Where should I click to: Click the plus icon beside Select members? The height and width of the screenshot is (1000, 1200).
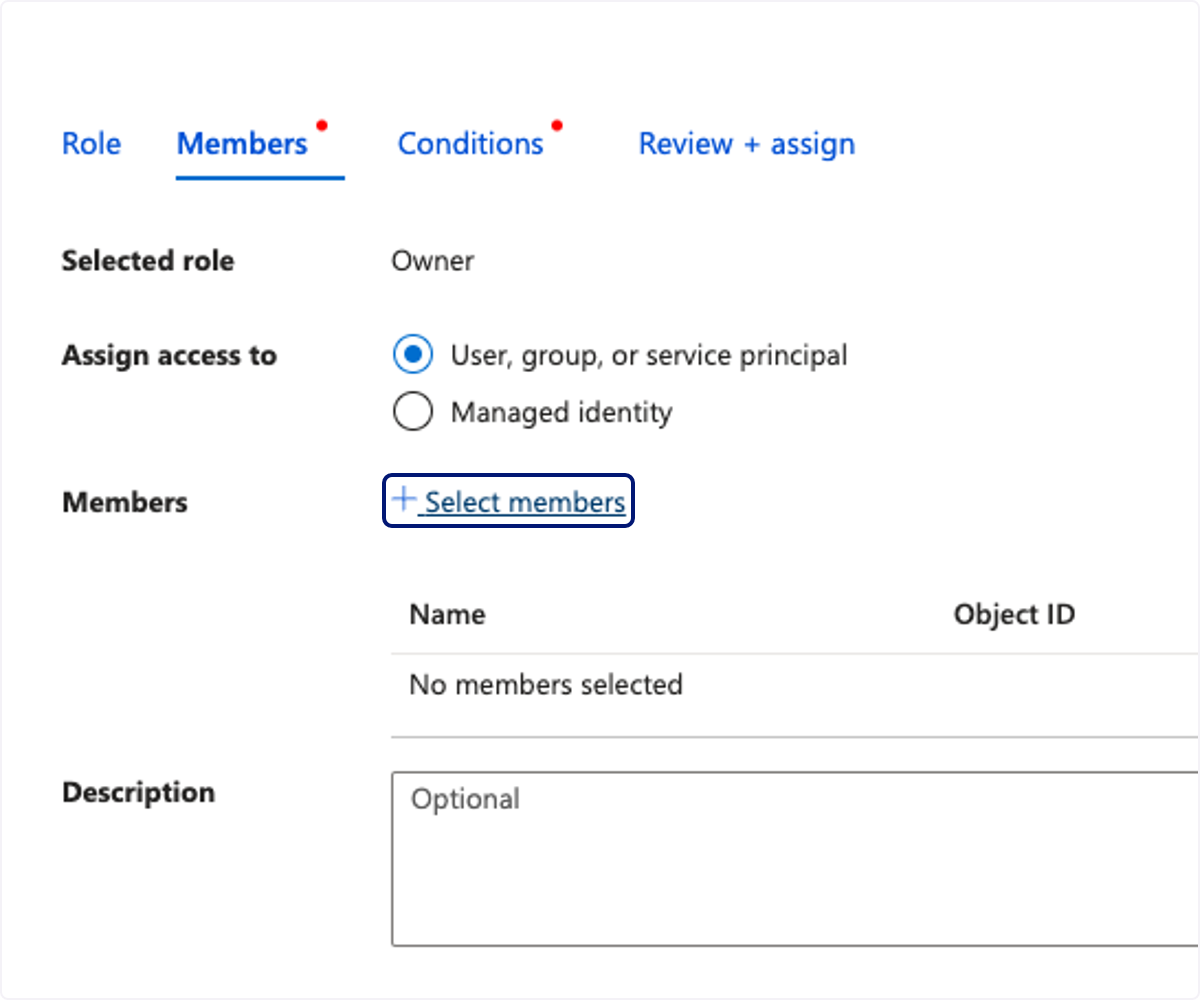coord(403,500)
